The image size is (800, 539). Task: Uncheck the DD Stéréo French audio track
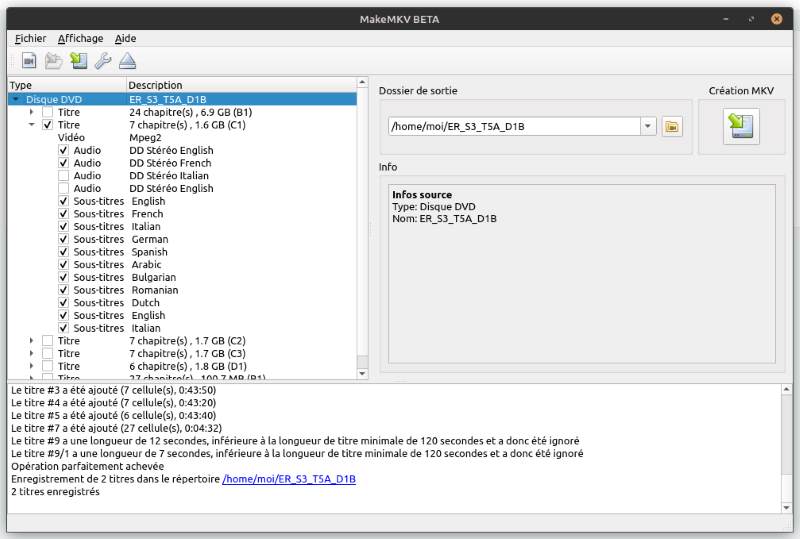click(x=63, y=163)
